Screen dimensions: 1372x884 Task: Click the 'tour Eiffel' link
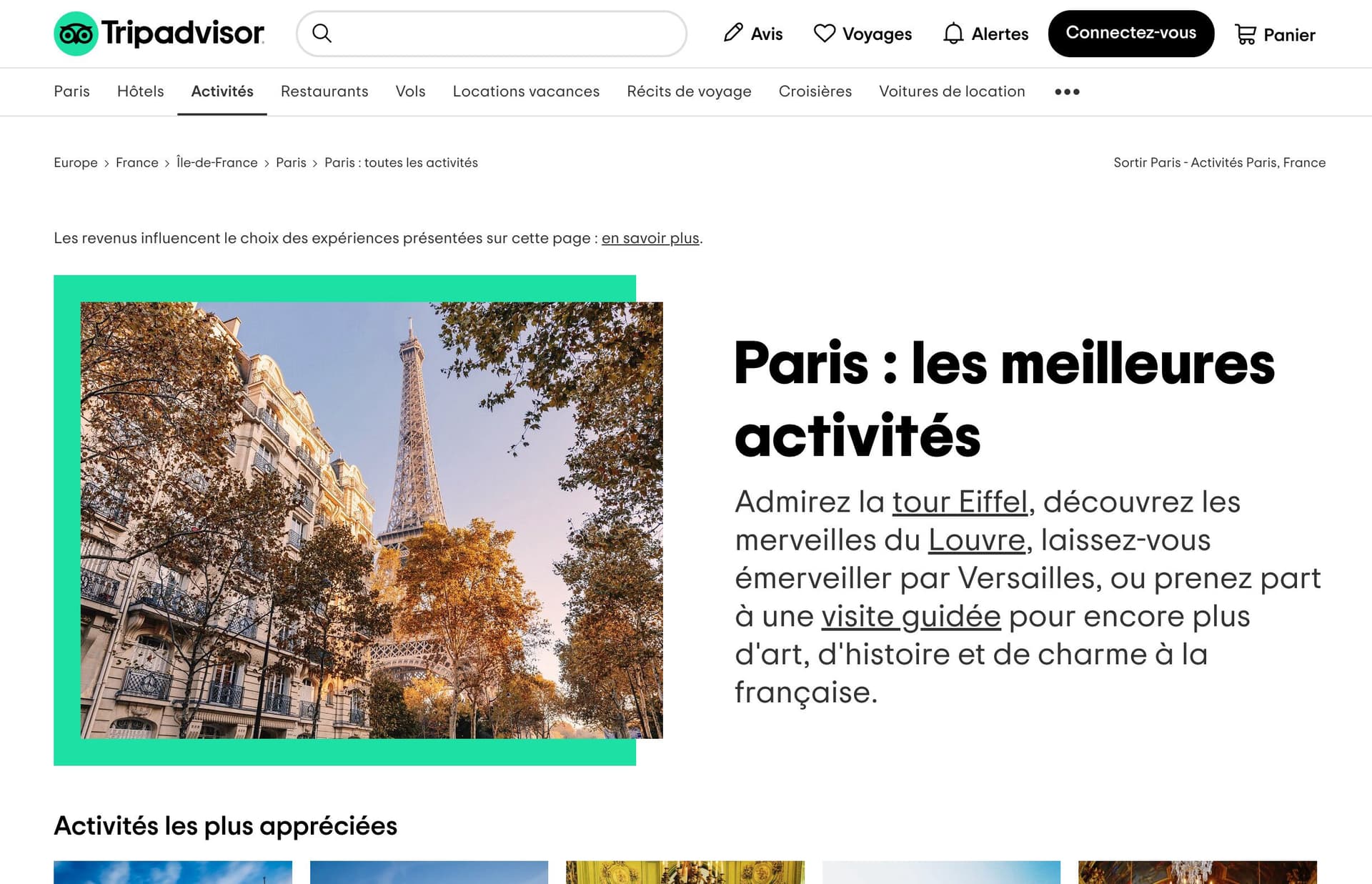point(959,502)
